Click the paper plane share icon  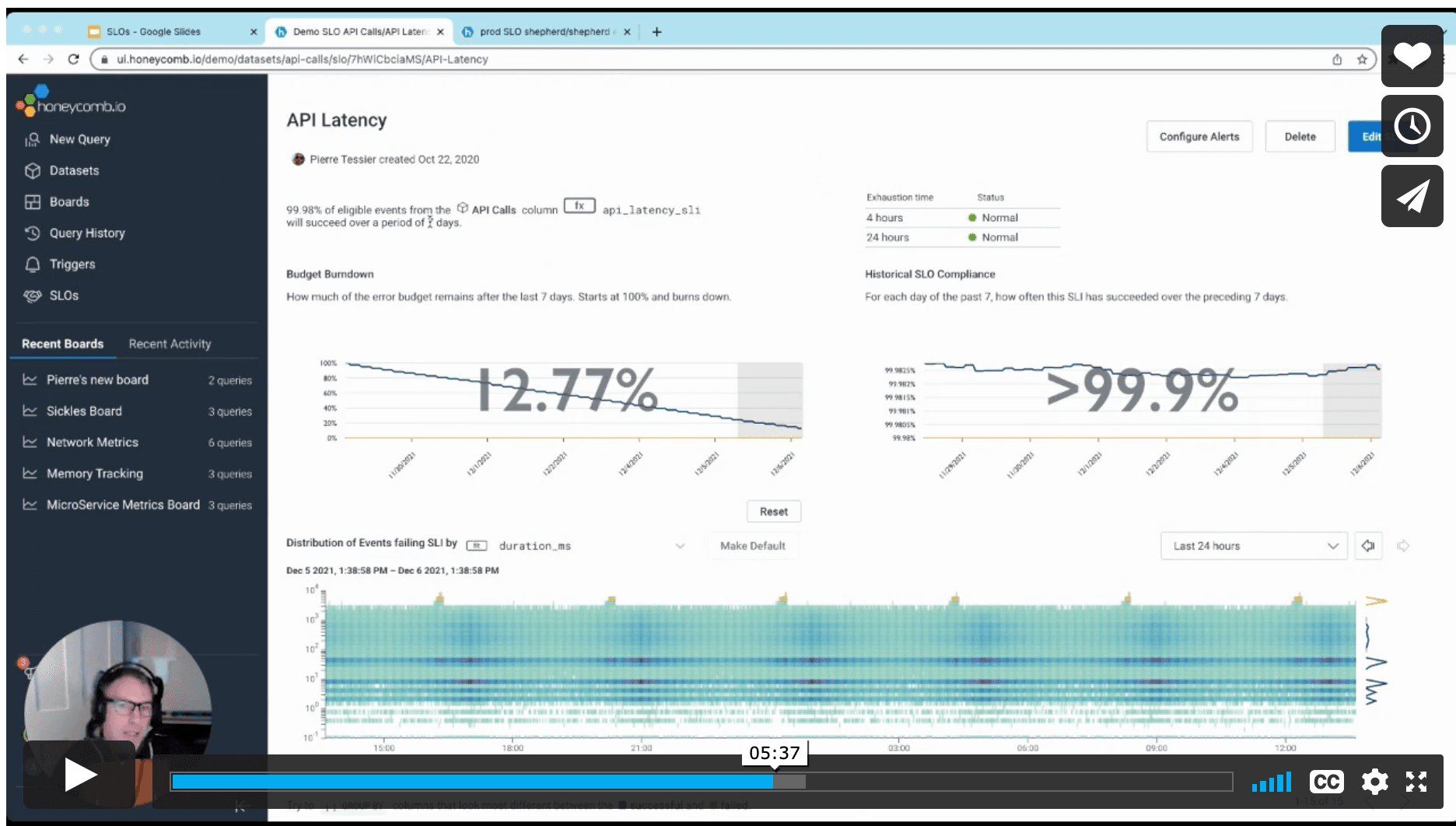(x=1411, y=196)
